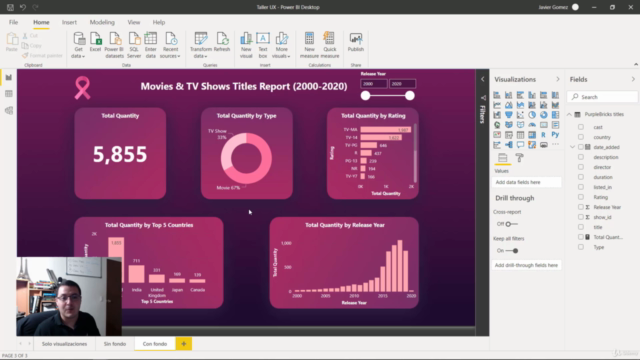Viewport: 640px width, 360px height.
Task: Toggle Keep all filters switch
Action: 512,251
